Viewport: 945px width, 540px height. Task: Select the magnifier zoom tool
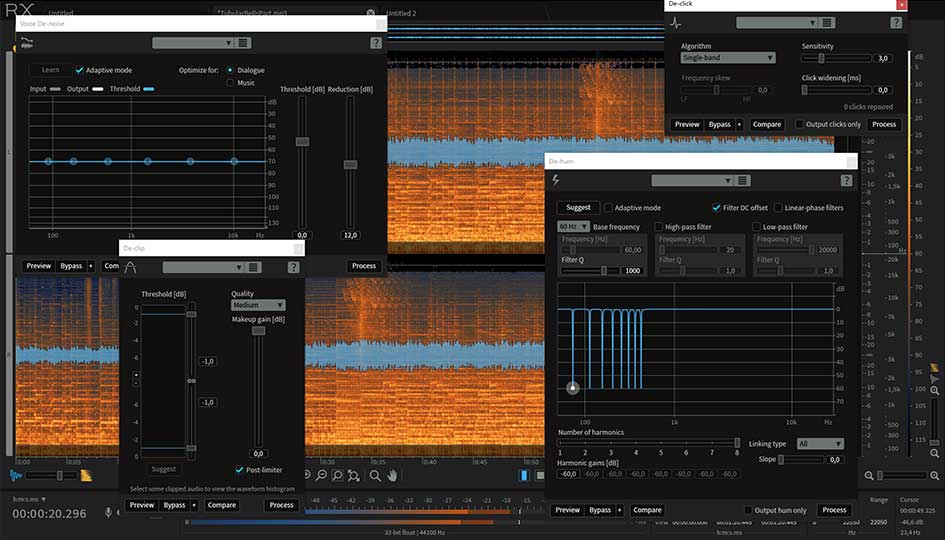pos(375,476)
